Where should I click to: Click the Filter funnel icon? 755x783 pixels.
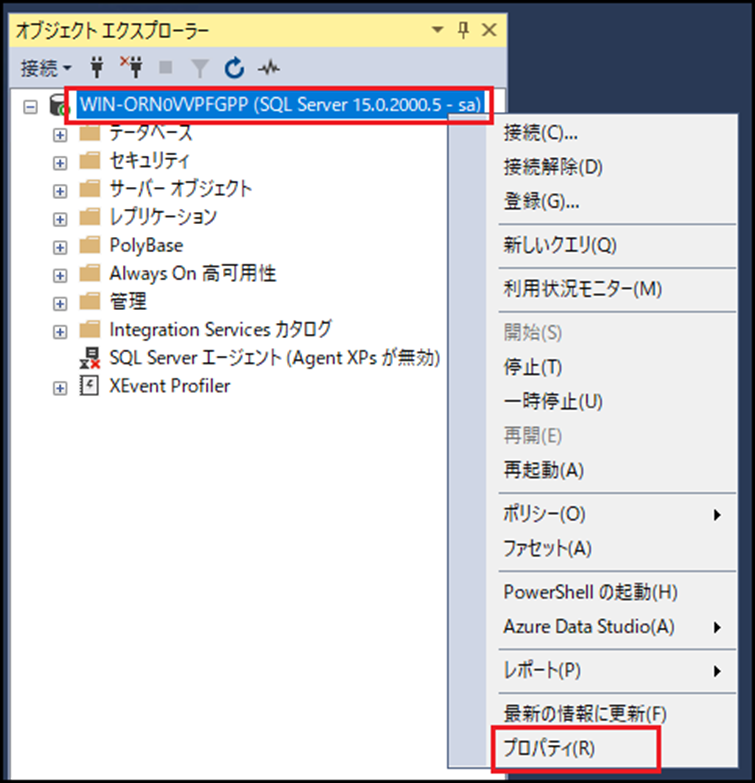pos(200,68)
